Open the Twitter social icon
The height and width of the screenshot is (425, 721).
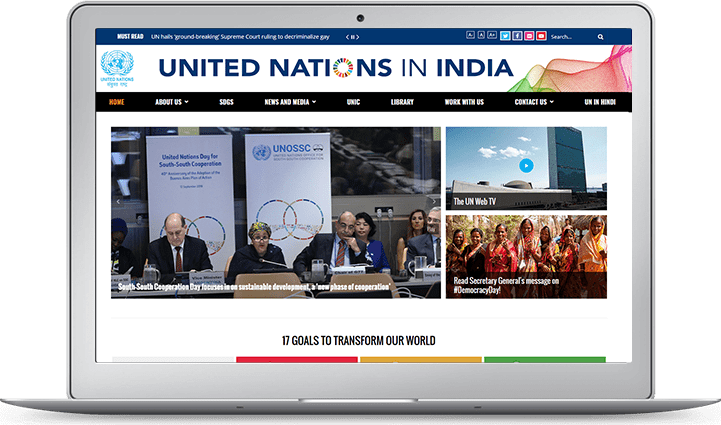tap(505, 36)
